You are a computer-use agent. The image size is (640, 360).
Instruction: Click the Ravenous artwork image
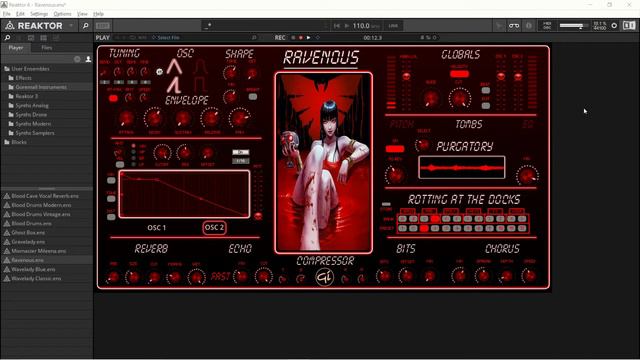(x=324, y=163)
